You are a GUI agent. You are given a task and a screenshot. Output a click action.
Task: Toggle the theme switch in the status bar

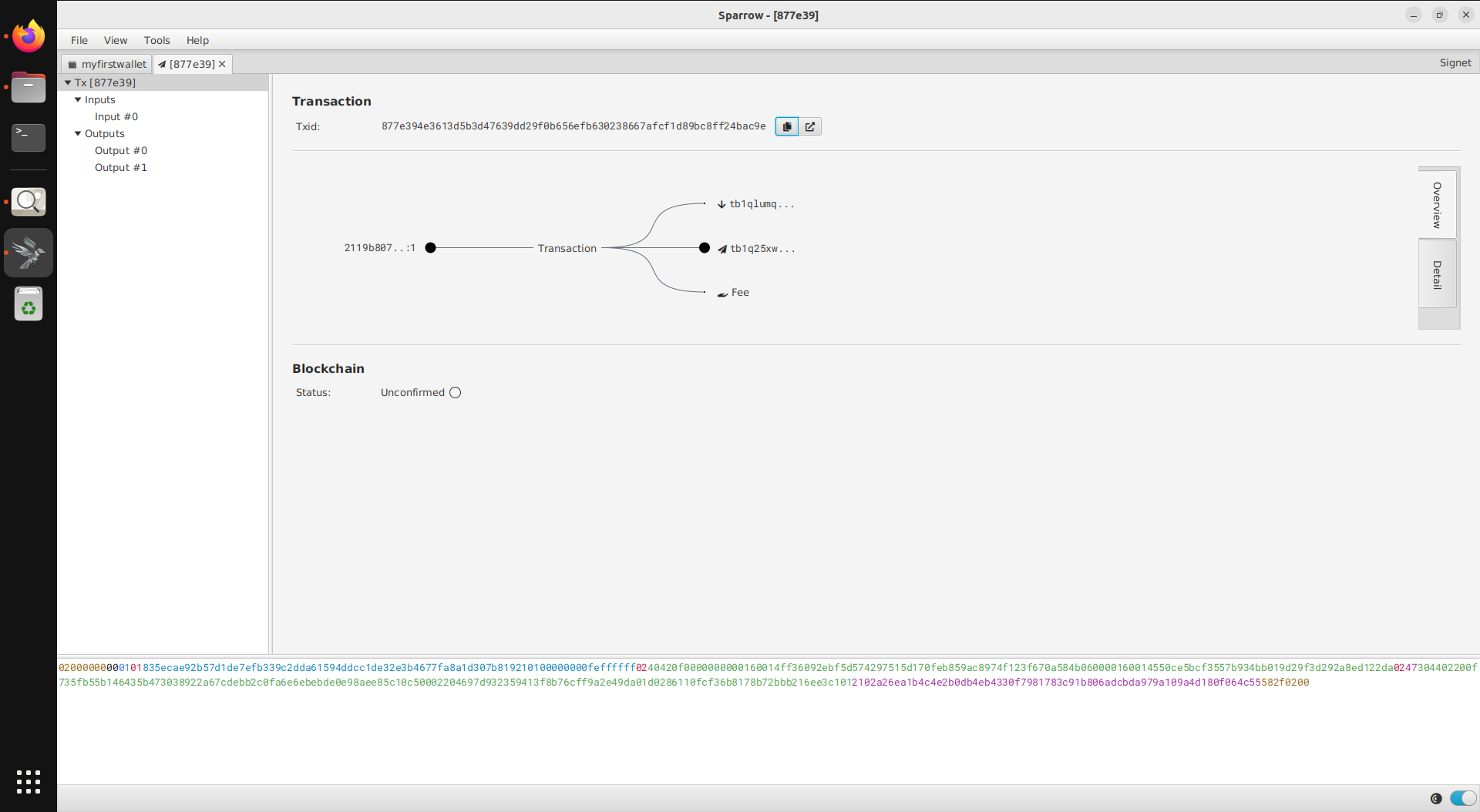coord(1463,798)
